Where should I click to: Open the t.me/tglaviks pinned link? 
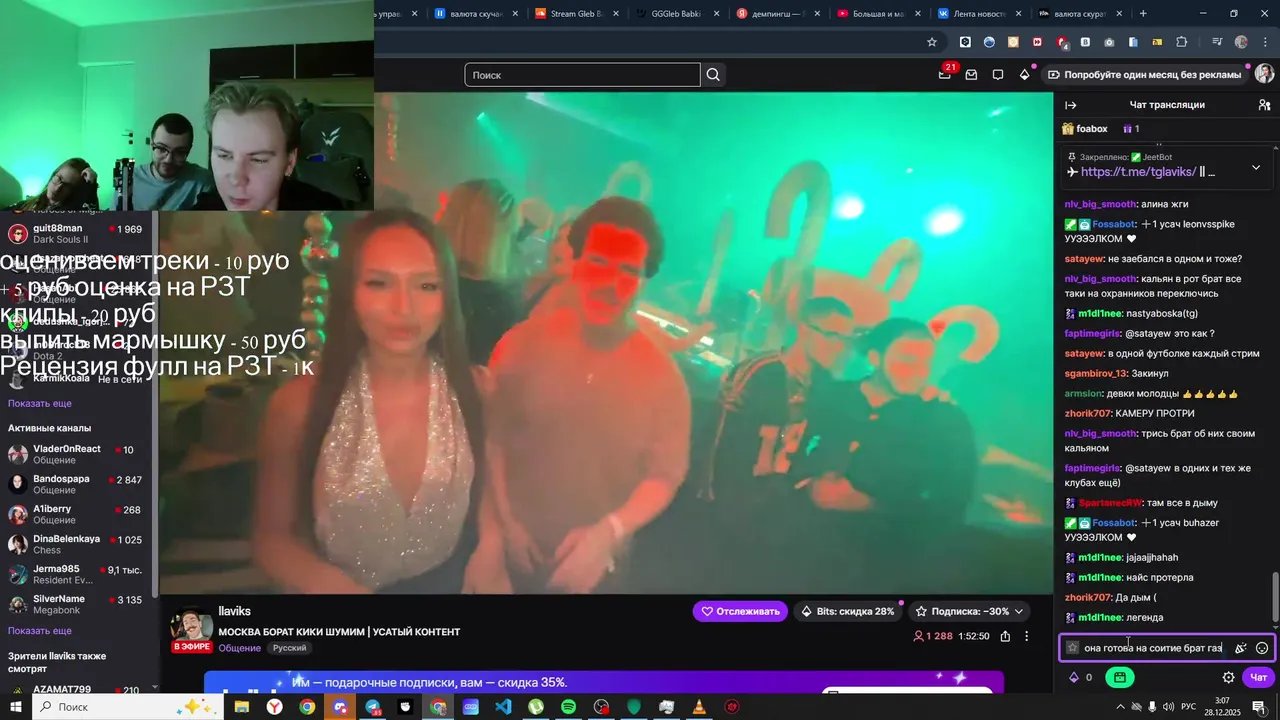[x=1139, y=172]
